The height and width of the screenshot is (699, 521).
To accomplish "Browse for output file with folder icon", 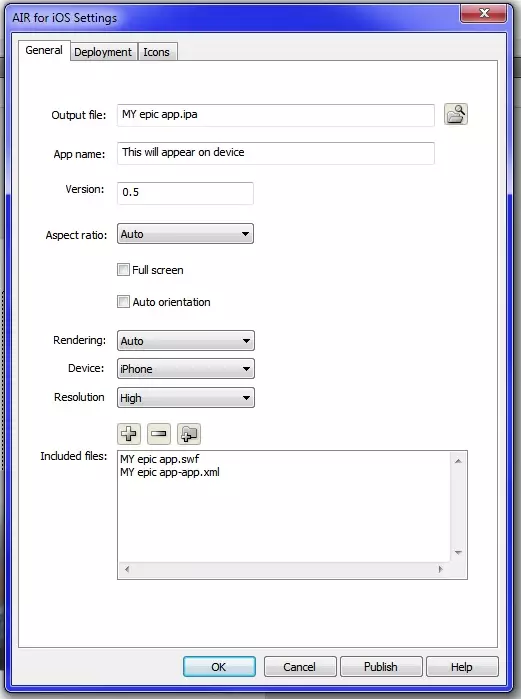I will [x=455, y=114].
